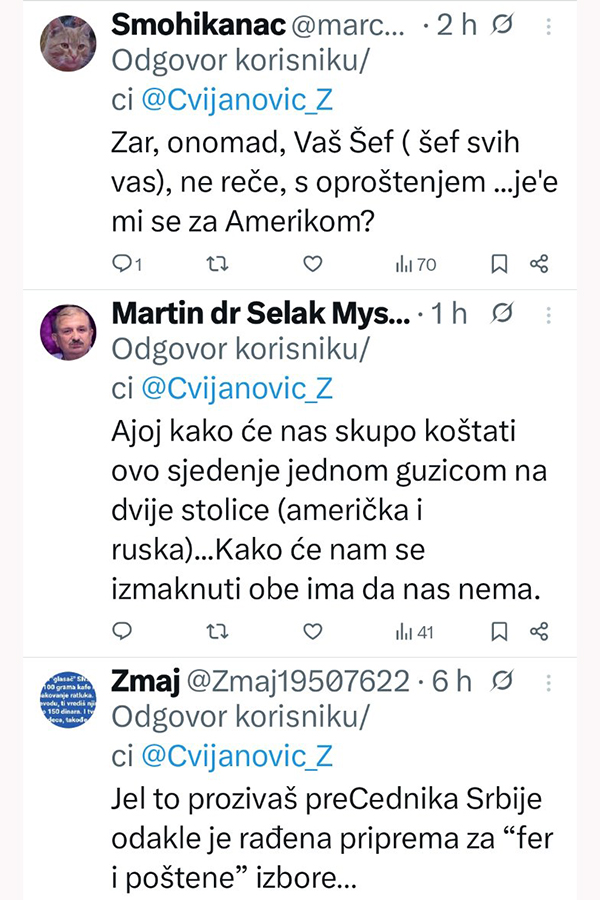Reply to Smohikanac's tweet

[x=123, y=264]
